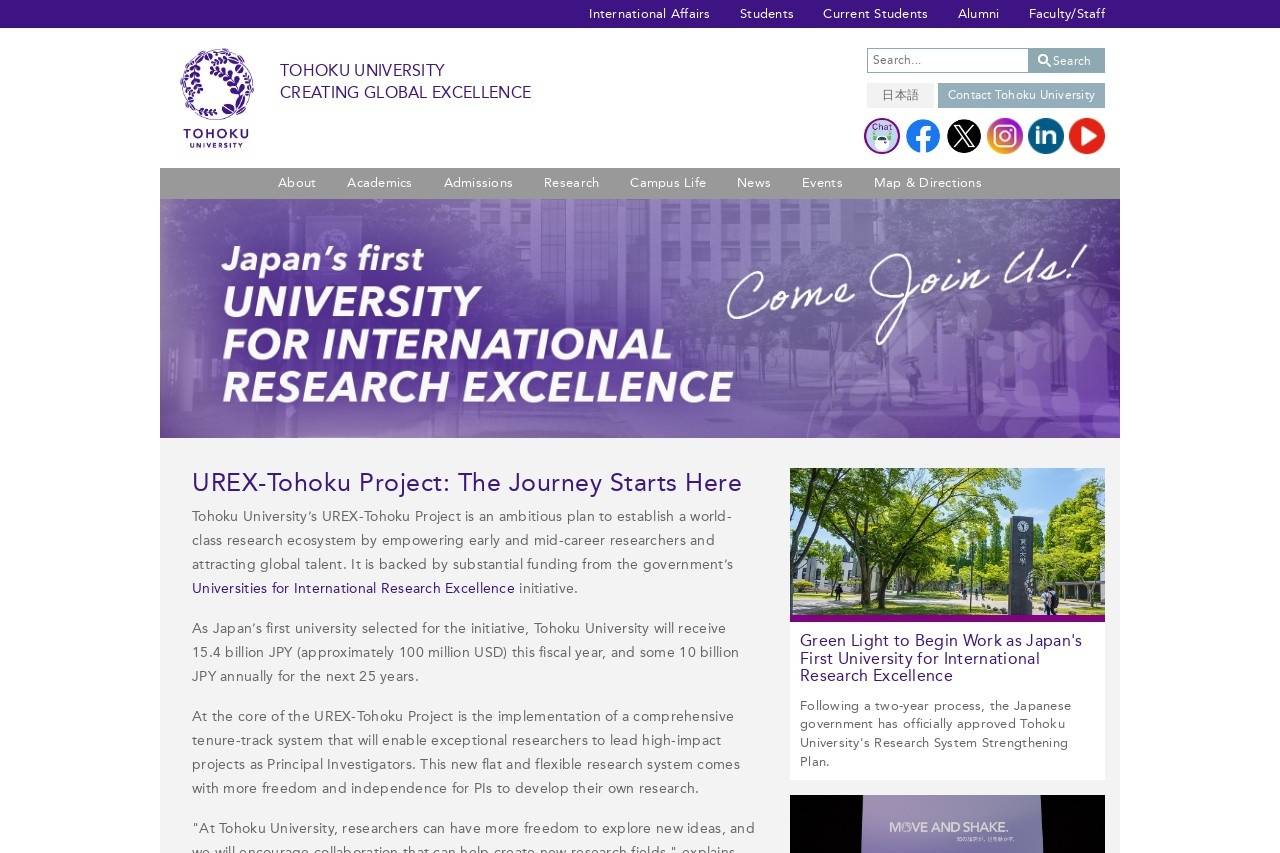Open International Affairs top link

pyautogui.click(x=649, y=14)
